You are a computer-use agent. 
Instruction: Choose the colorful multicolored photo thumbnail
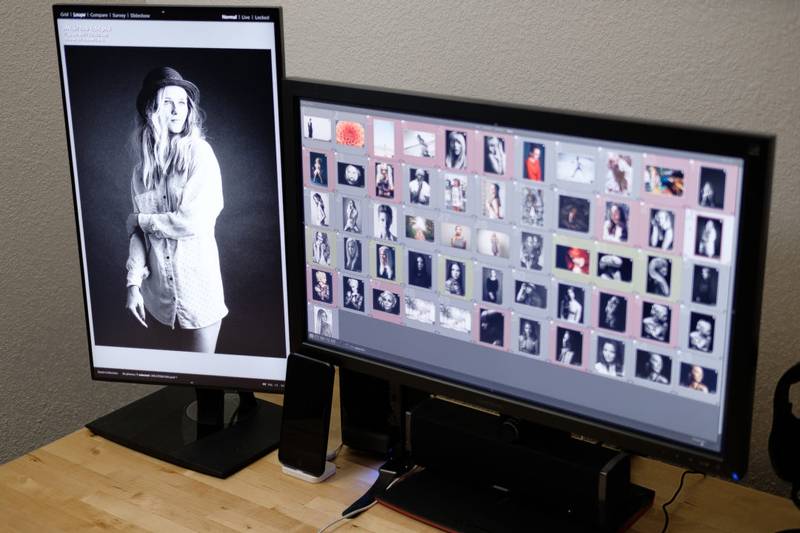(663, 180)
